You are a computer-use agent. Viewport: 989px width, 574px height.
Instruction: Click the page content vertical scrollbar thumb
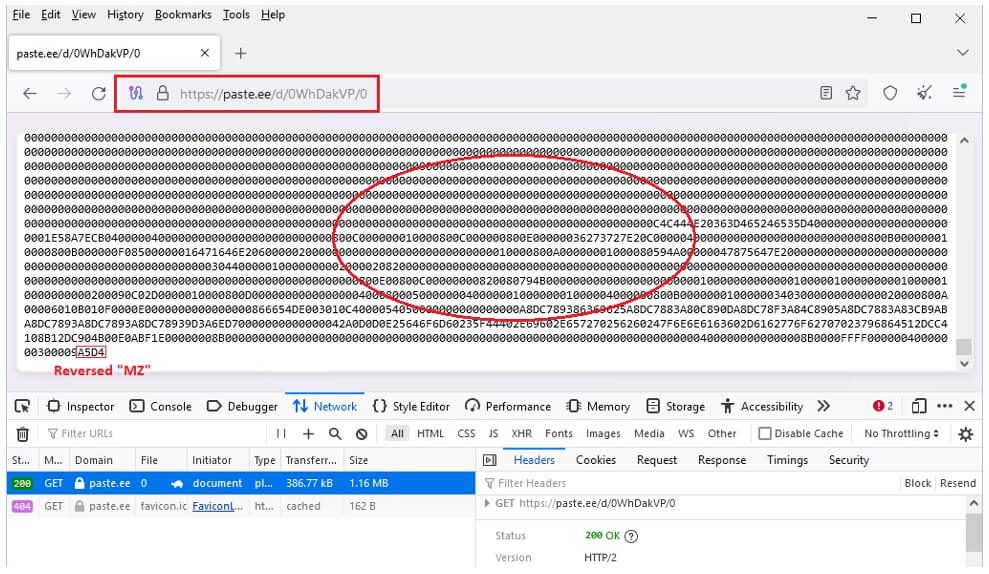click(963, 346)
